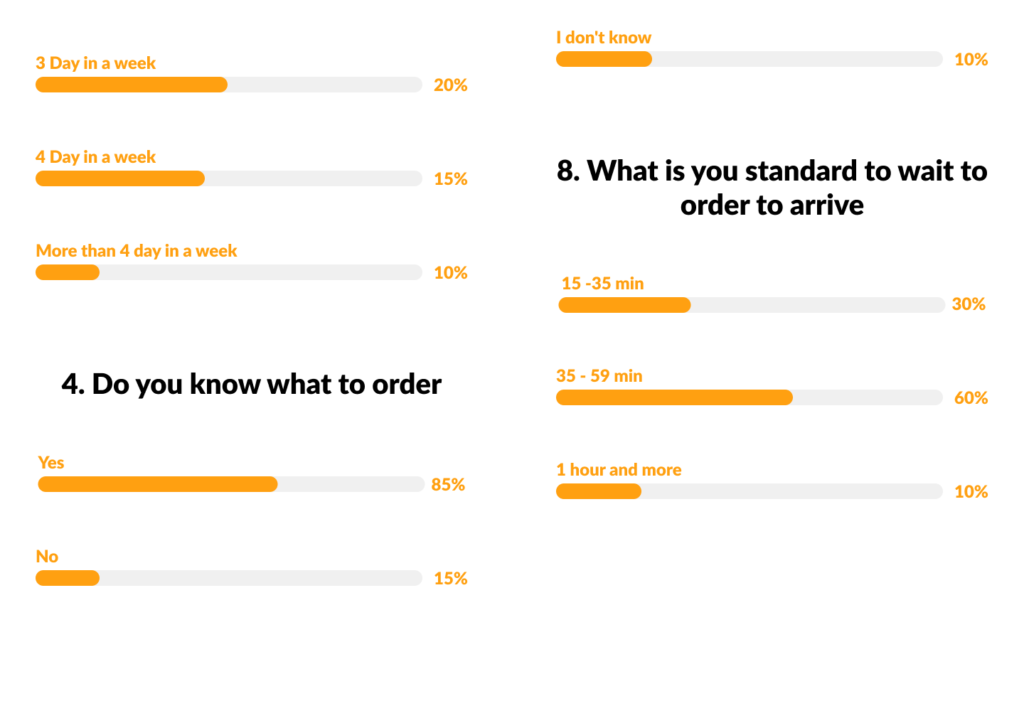The height and width of the screenshot is (728, 1024).
Task: Click the "More than 4 day in a week" label
Action: click(x=136, y=250)
